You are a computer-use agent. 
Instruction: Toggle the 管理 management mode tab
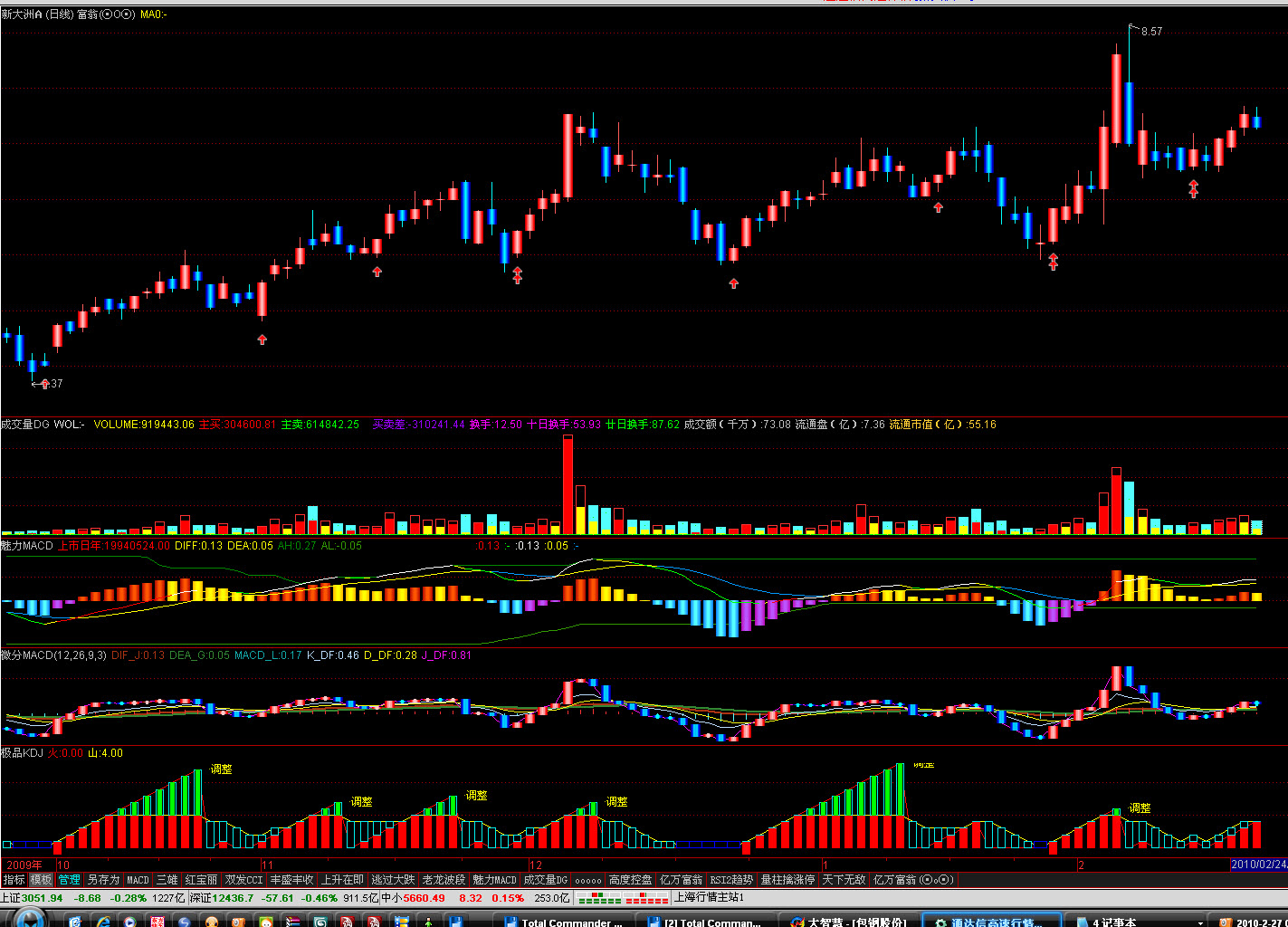(69, 880)
